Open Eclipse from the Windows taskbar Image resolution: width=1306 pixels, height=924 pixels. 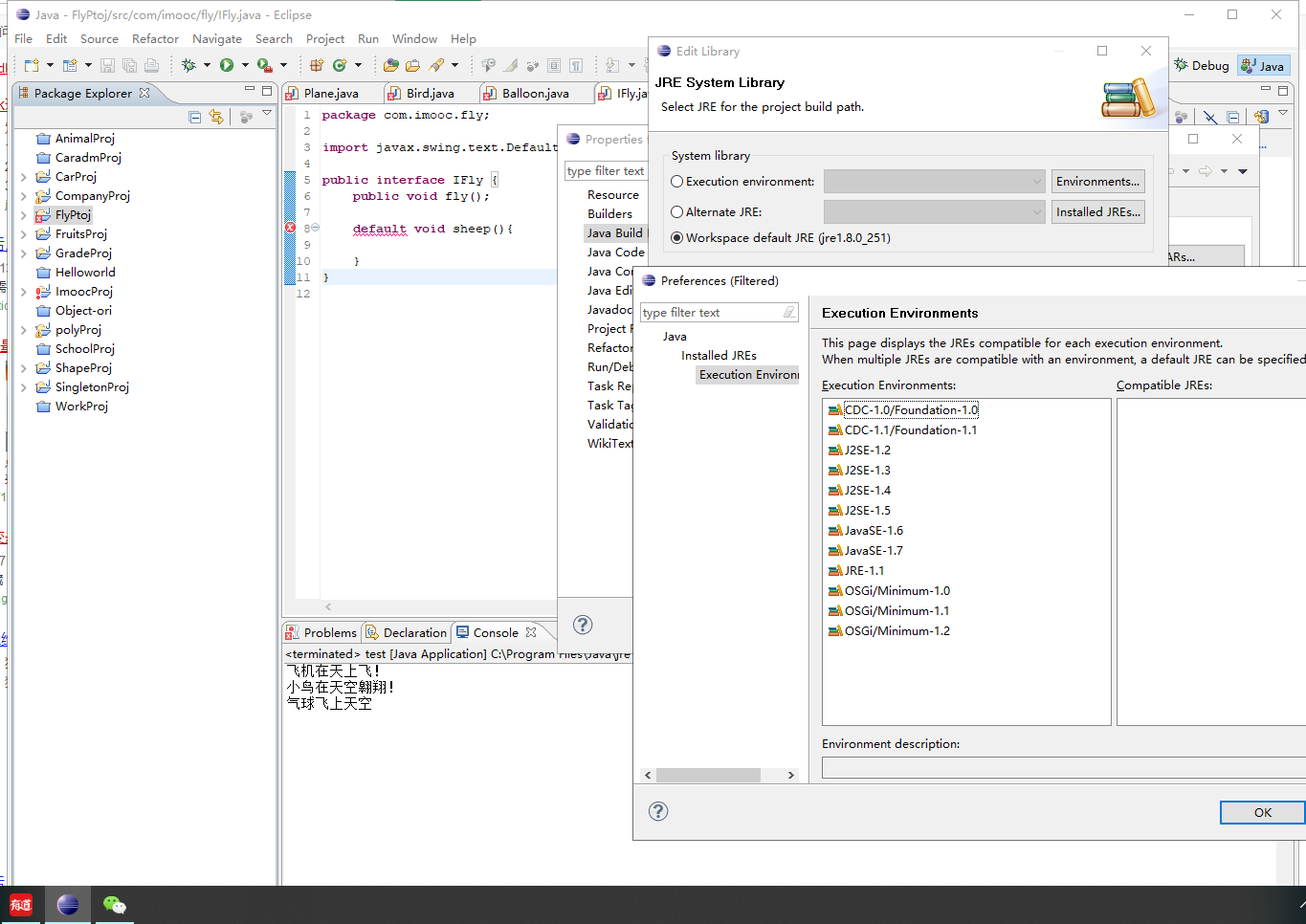68,905
